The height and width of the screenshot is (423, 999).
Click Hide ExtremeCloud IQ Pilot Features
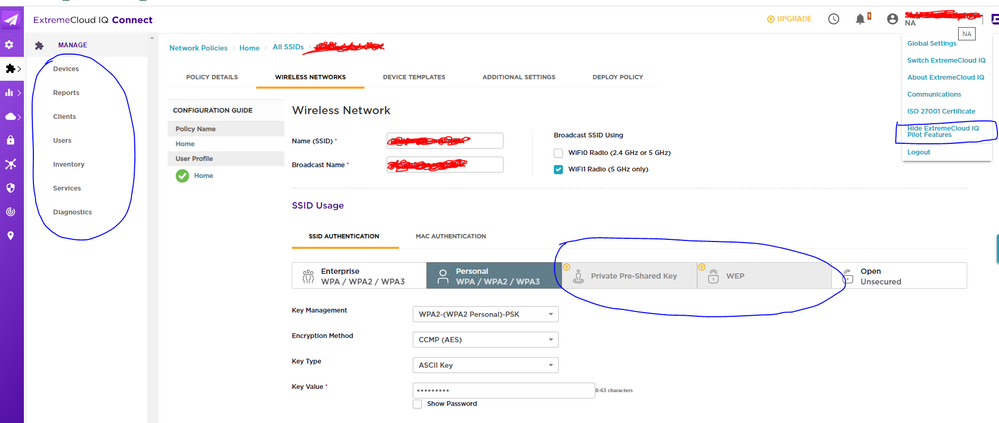[x=943, y=131]
